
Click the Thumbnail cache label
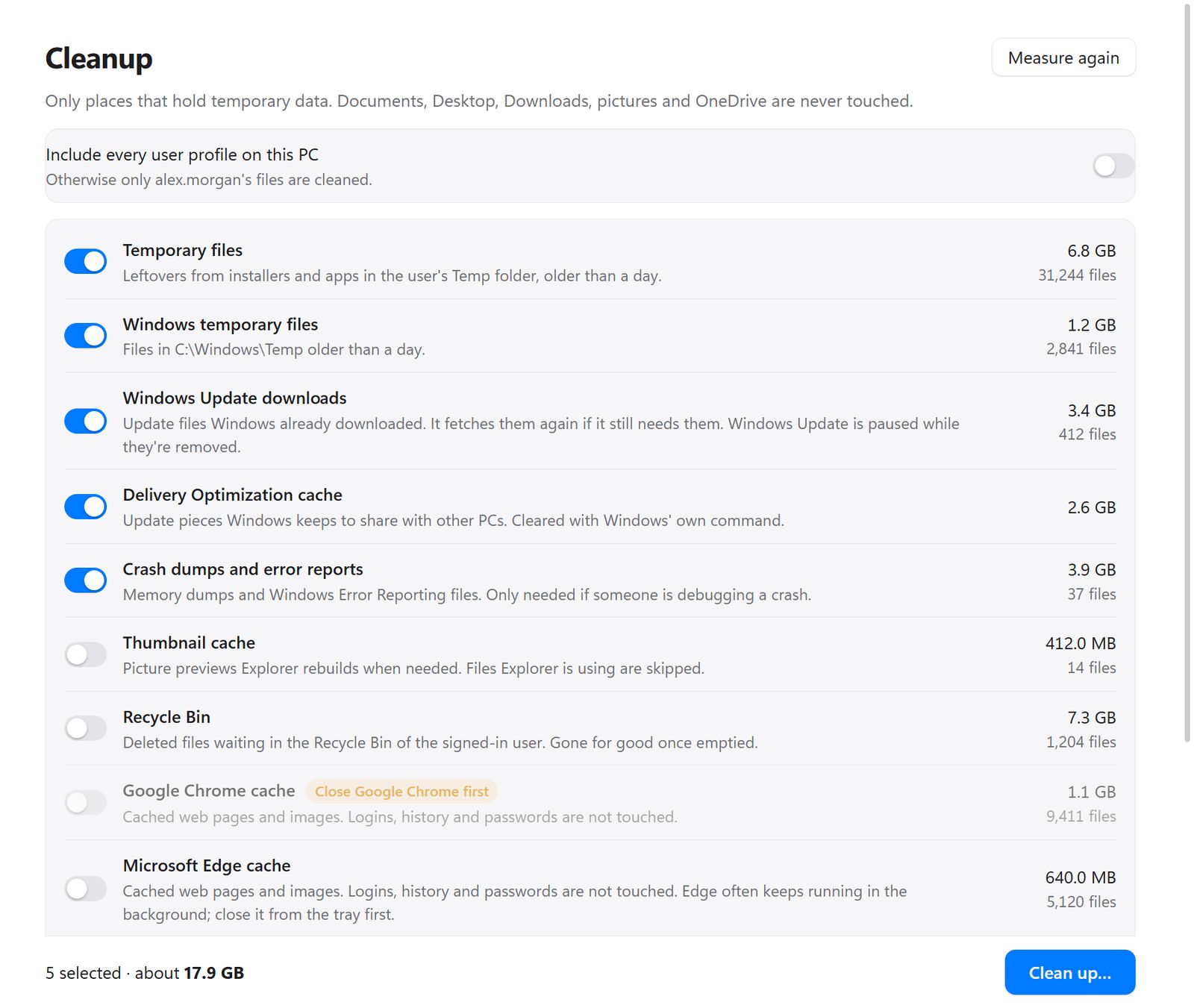pyautogui.click(x=189, y=642)
